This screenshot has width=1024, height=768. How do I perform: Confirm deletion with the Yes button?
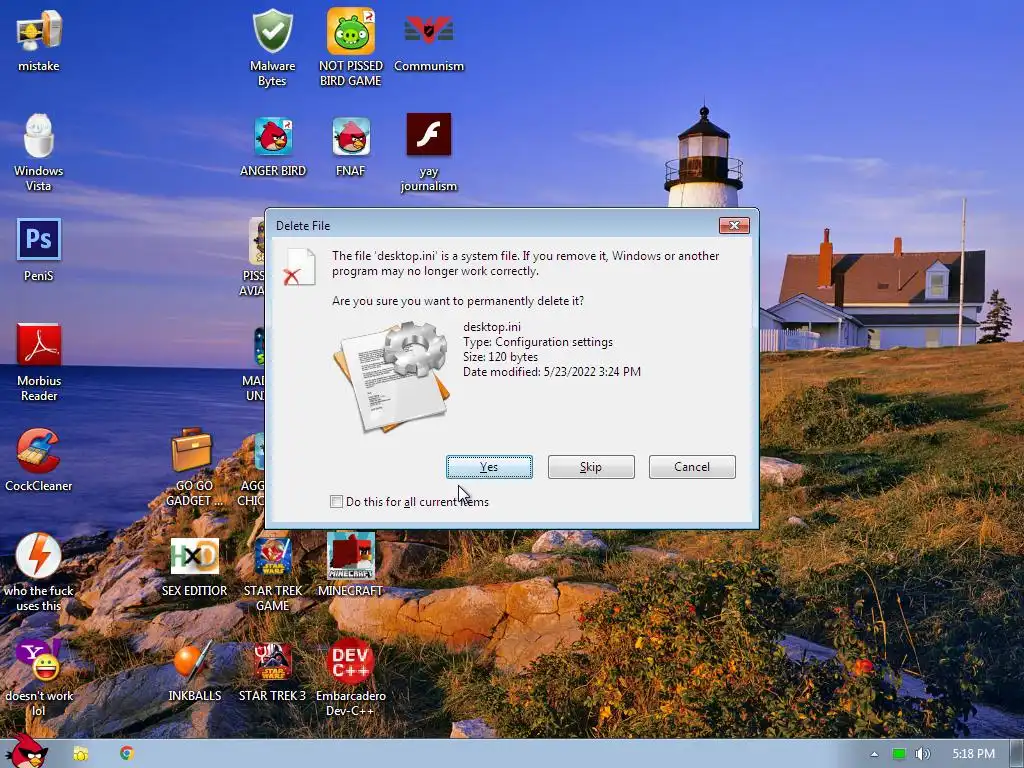(x=489, y=467)
